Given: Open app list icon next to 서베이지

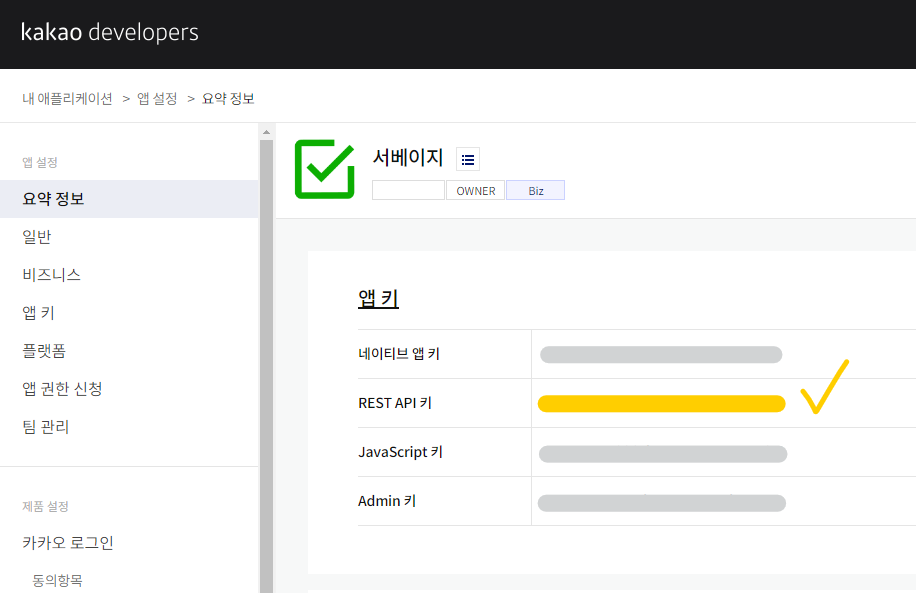Looking at the screenshot, I should click(468, 159).
